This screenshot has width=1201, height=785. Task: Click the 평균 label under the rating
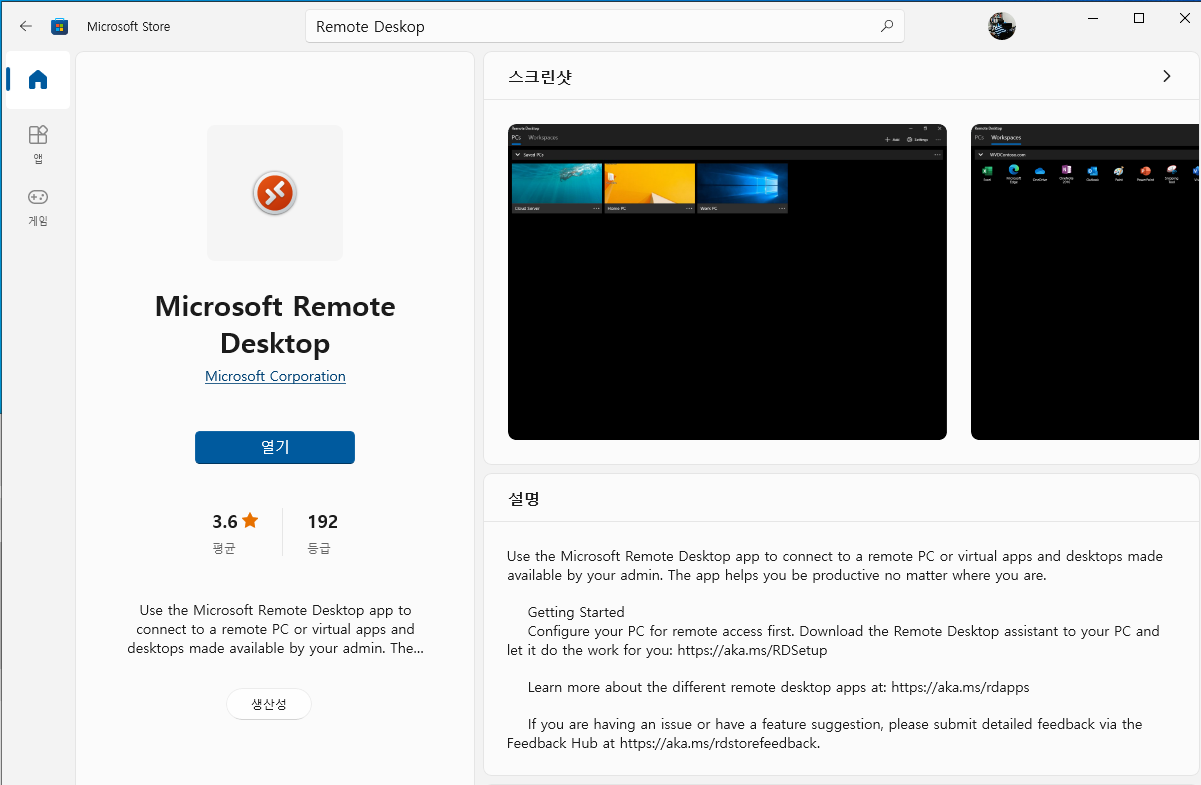click(224, 549)
